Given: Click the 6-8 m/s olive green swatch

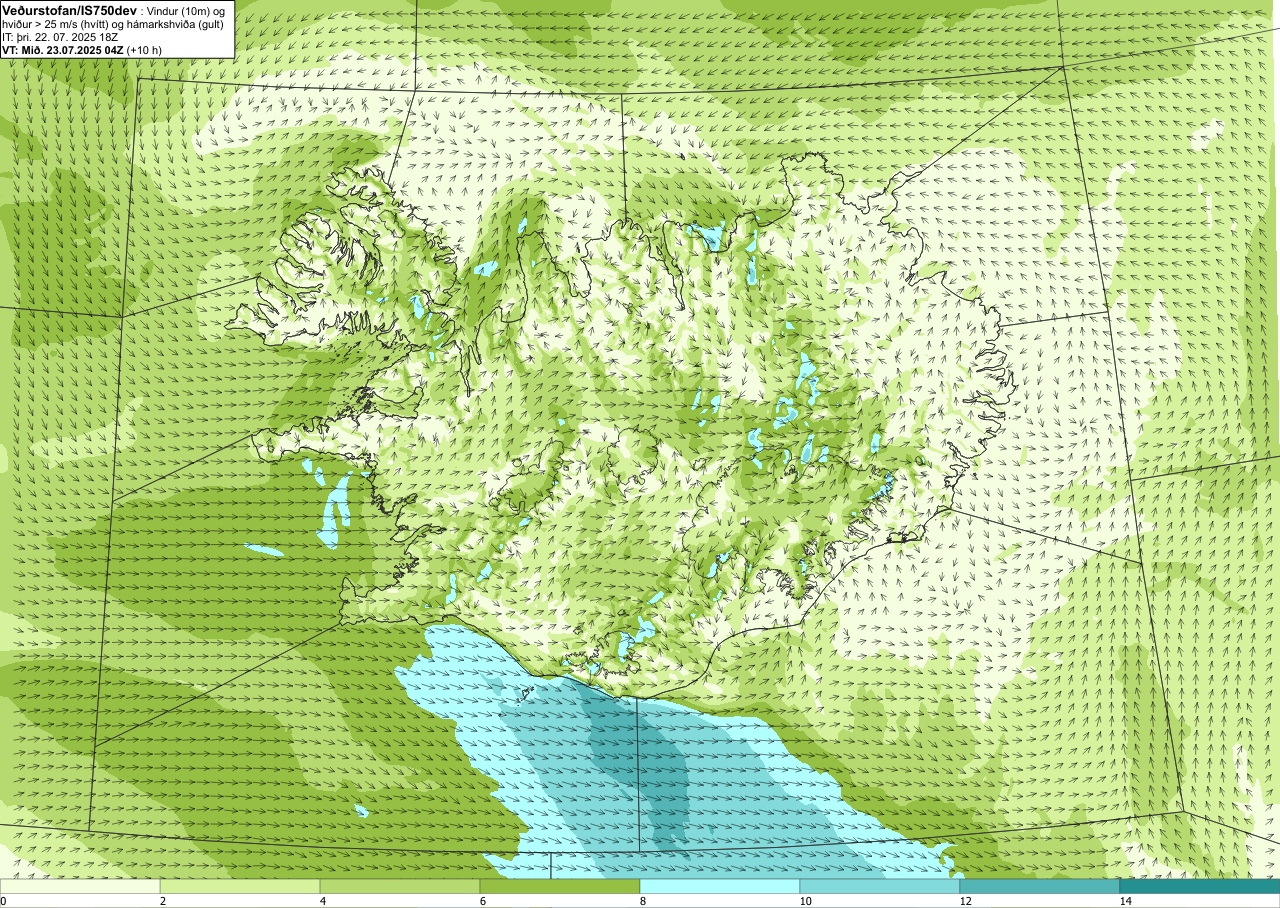Looking at the screenshot, I should pyautogui.click(x=560, y=886).
